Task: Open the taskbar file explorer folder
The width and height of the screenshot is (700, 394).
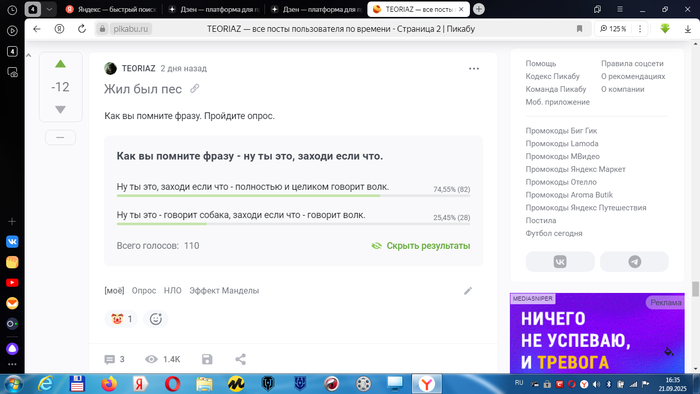Action: pos(204,384)
